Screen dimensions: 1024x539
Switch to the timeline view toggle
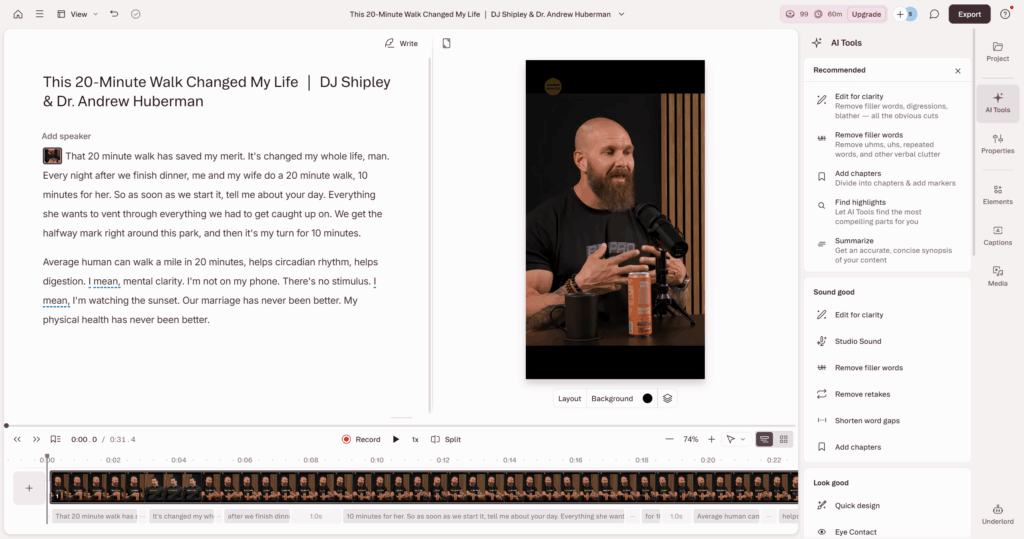tap(764, 440)
